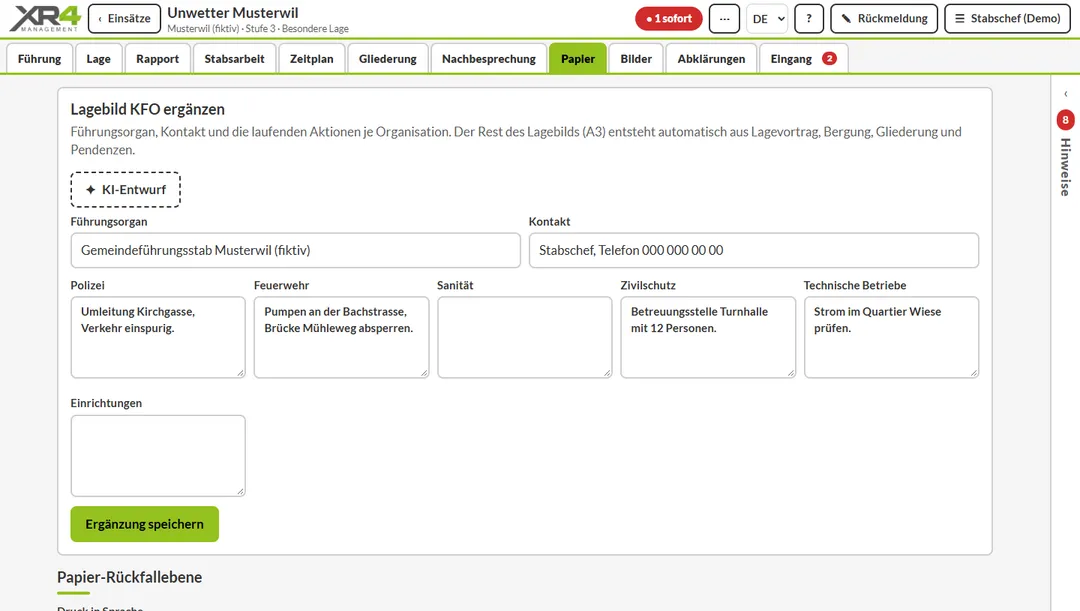Open the Stabschef (Demo) menu
This screenshot has height=611, width=1080.
coord(1008,19)
